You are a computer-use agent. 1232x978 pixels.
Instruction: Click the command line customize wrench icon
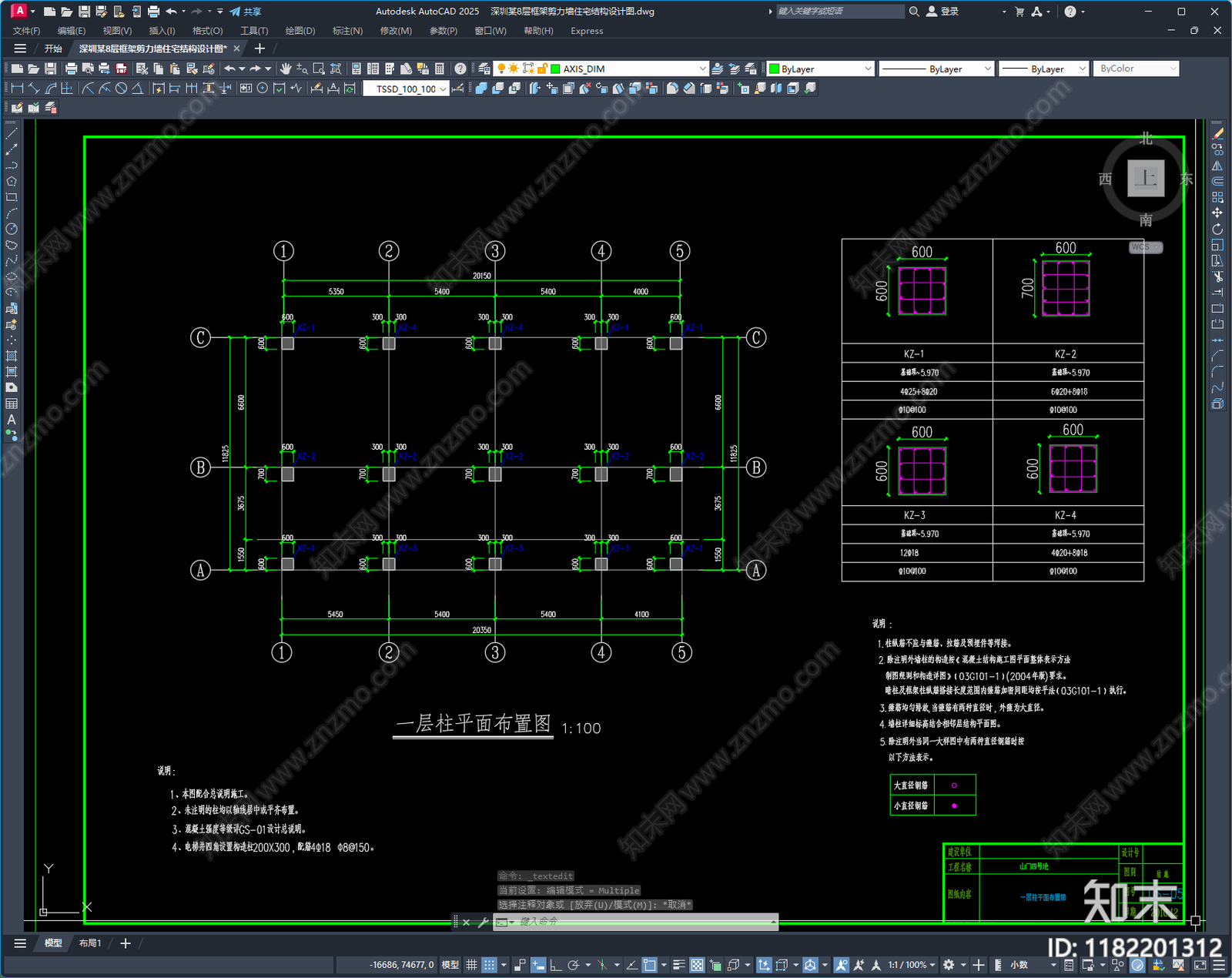pos(484,922)
